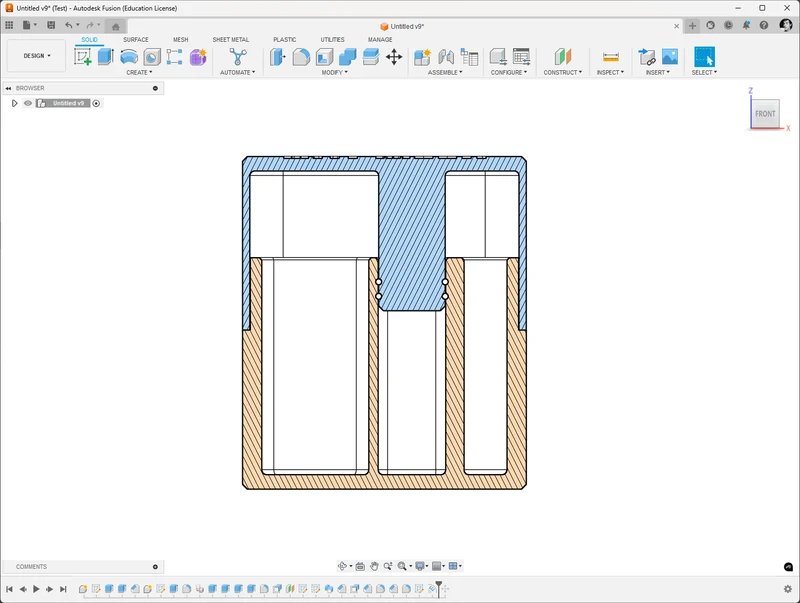Activate the Untitled v9 component radio button
The height and width of the screenshot is (603, 800).
[96, 103]
